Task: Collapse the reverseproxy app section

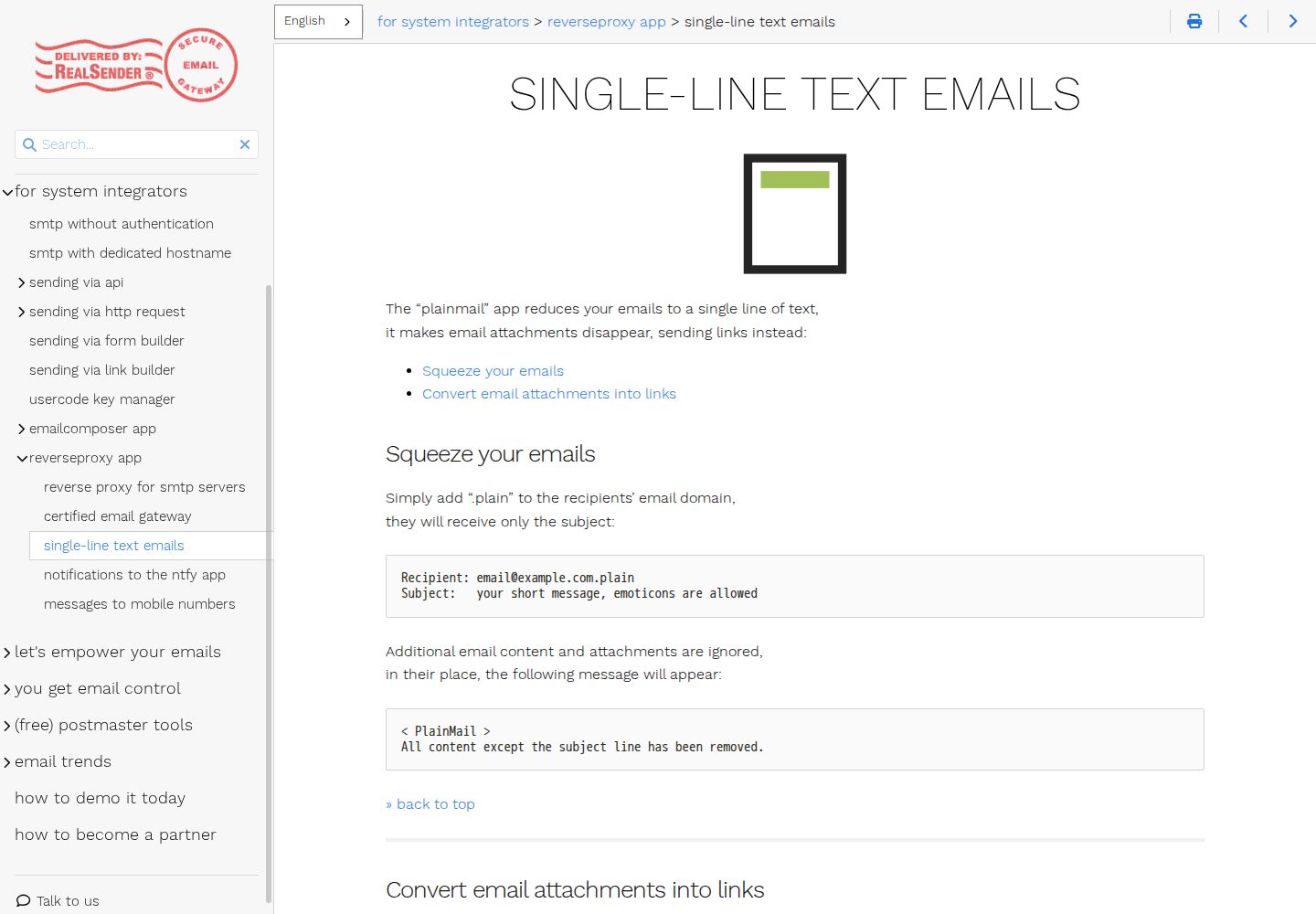Action: point(21,458)
